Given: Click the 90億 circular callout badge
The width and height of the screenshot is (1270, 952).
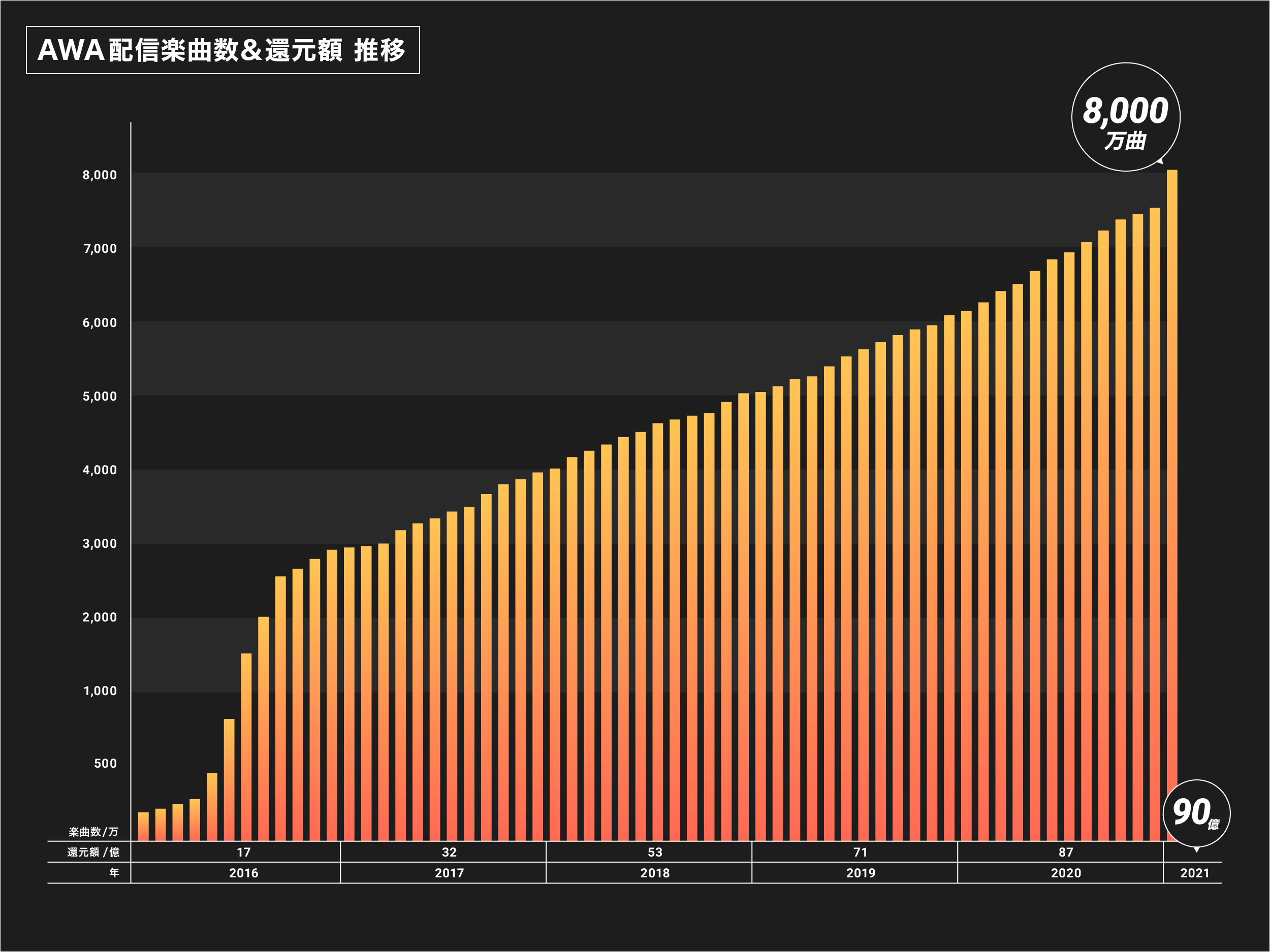Looking at the screenshot, I should [1196, 813].
